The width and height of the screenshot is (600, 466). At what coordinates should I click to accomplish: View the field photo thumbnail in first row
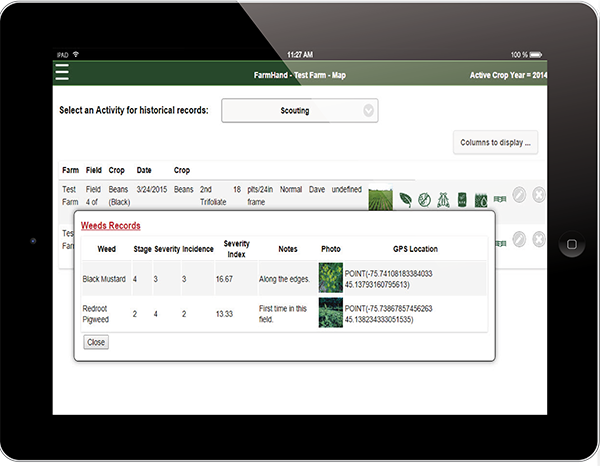pyautogui.click(x=380, y=198)
